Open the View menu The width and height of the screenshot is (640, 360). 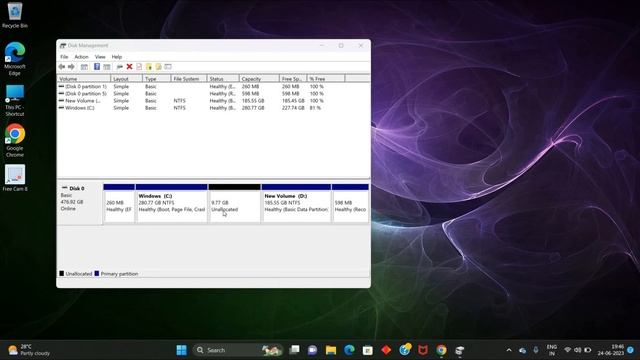pos(100,57)
